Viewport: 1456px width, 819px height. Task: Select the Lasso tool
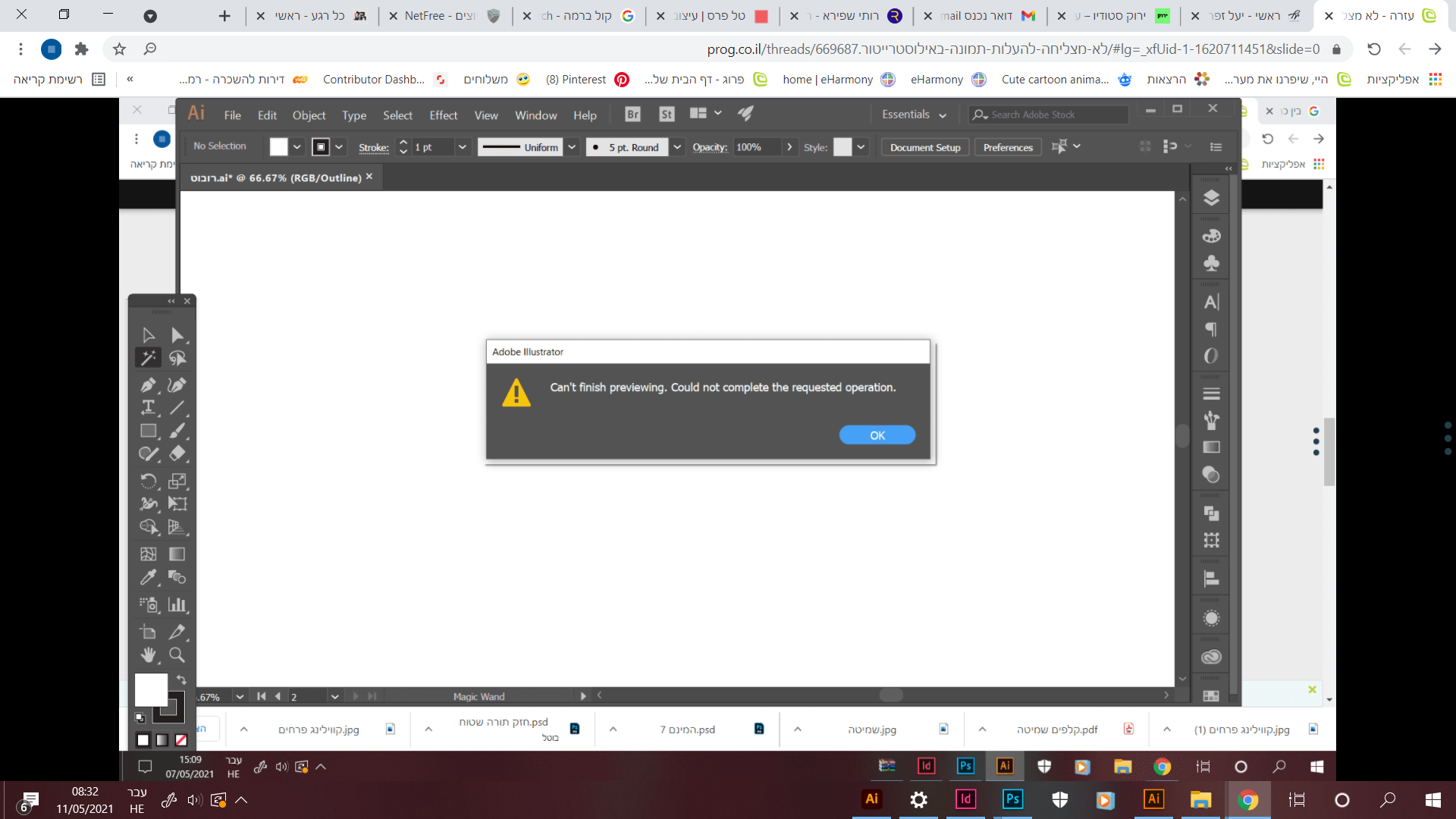(x=177, y=358)
